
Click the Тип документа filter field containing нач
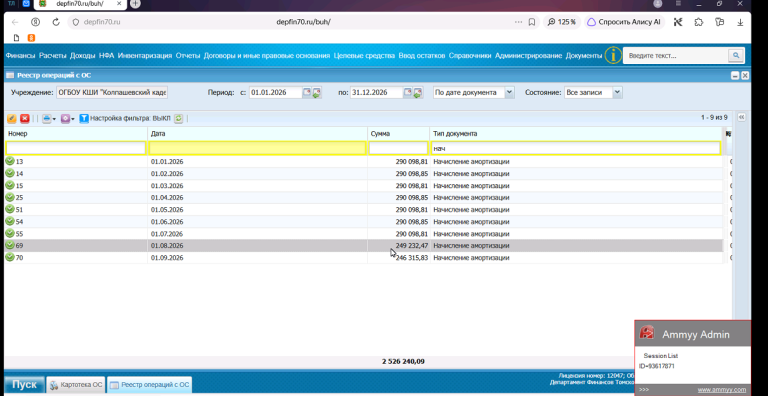pos(576,148)
